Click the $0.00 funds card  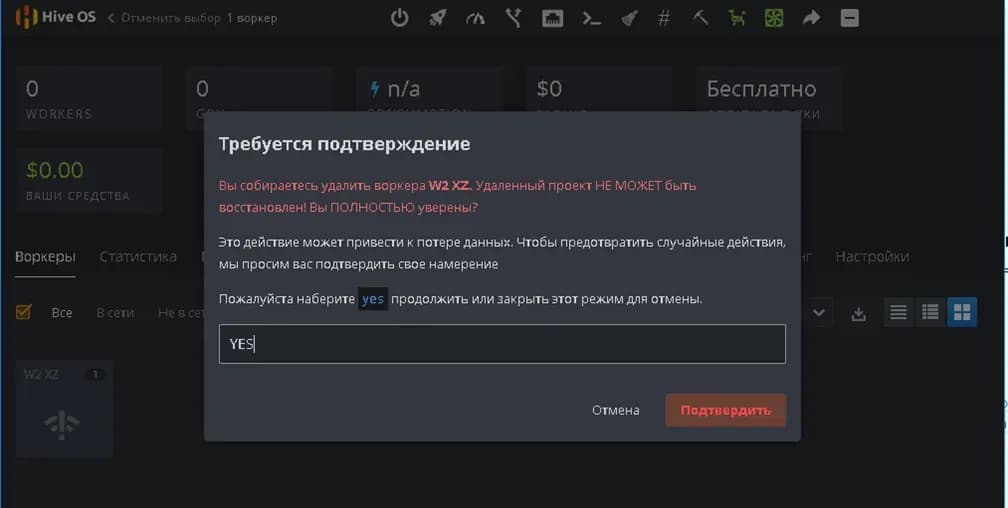tap(89, 180)
